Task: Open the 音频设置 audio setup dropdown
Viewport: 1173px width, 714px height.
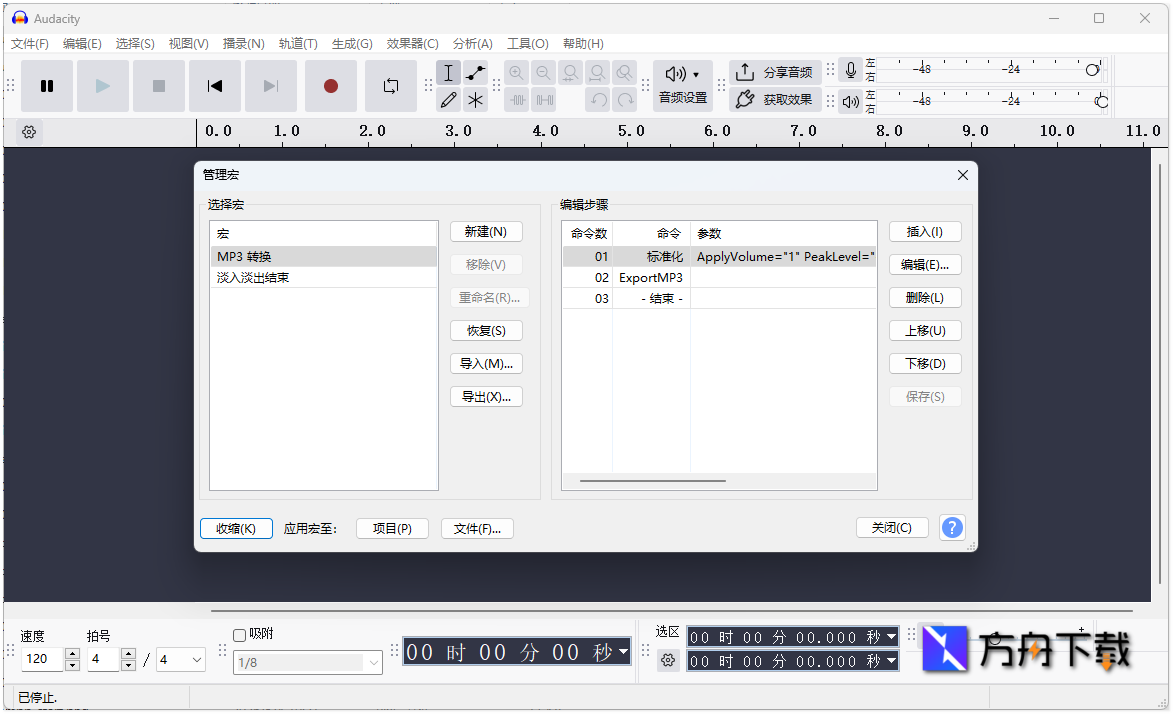Action: pos(682,85)
